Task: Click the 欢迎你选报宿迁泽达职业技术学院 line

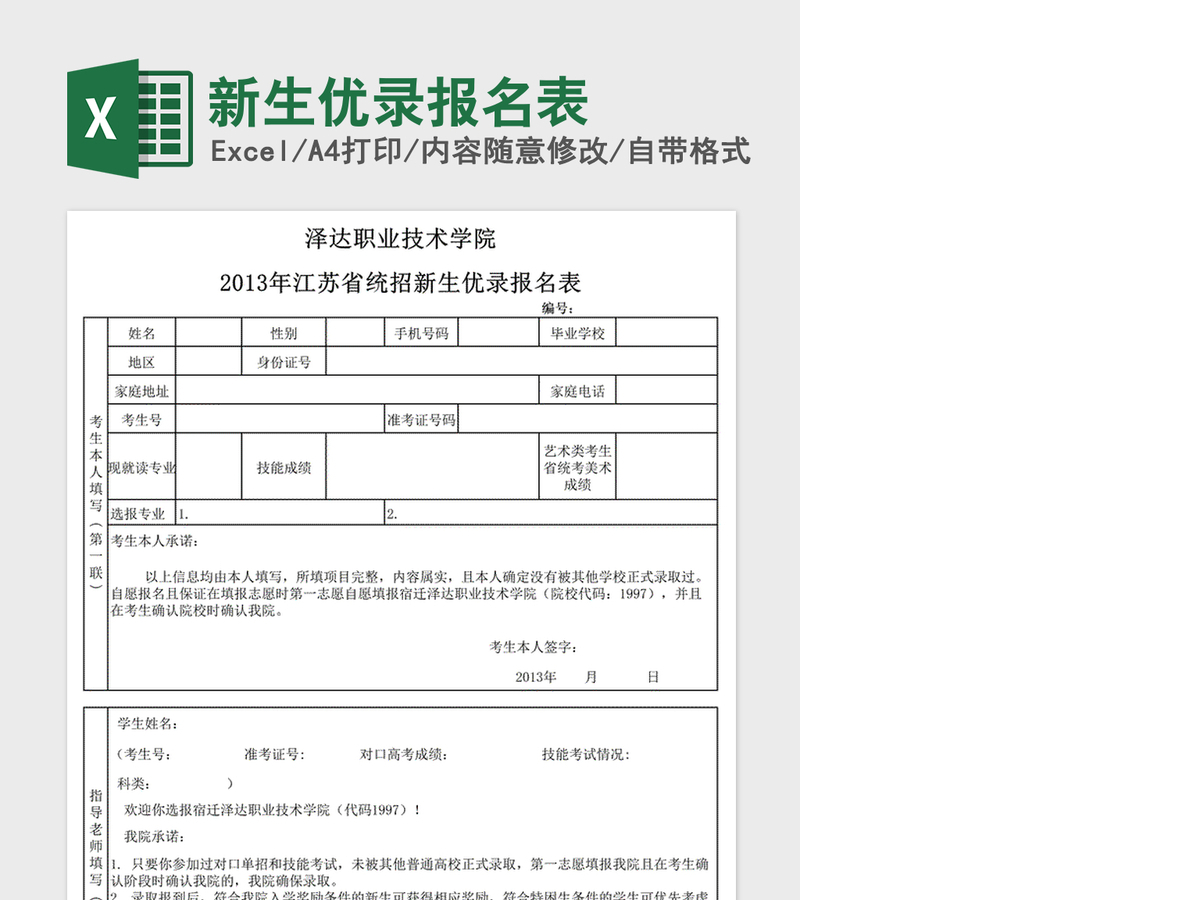Action: [272, 810]
